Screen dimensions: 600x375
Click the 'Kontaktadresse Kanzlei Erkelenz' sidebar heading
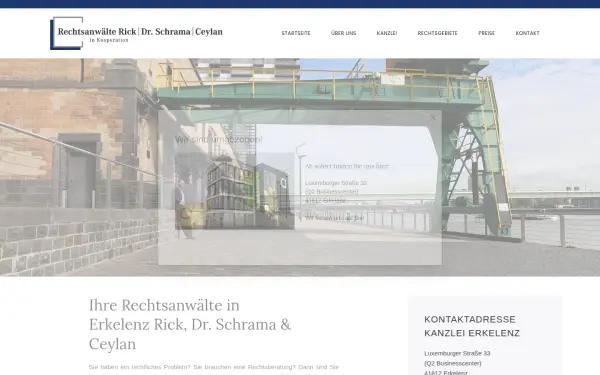click(472, 326)
